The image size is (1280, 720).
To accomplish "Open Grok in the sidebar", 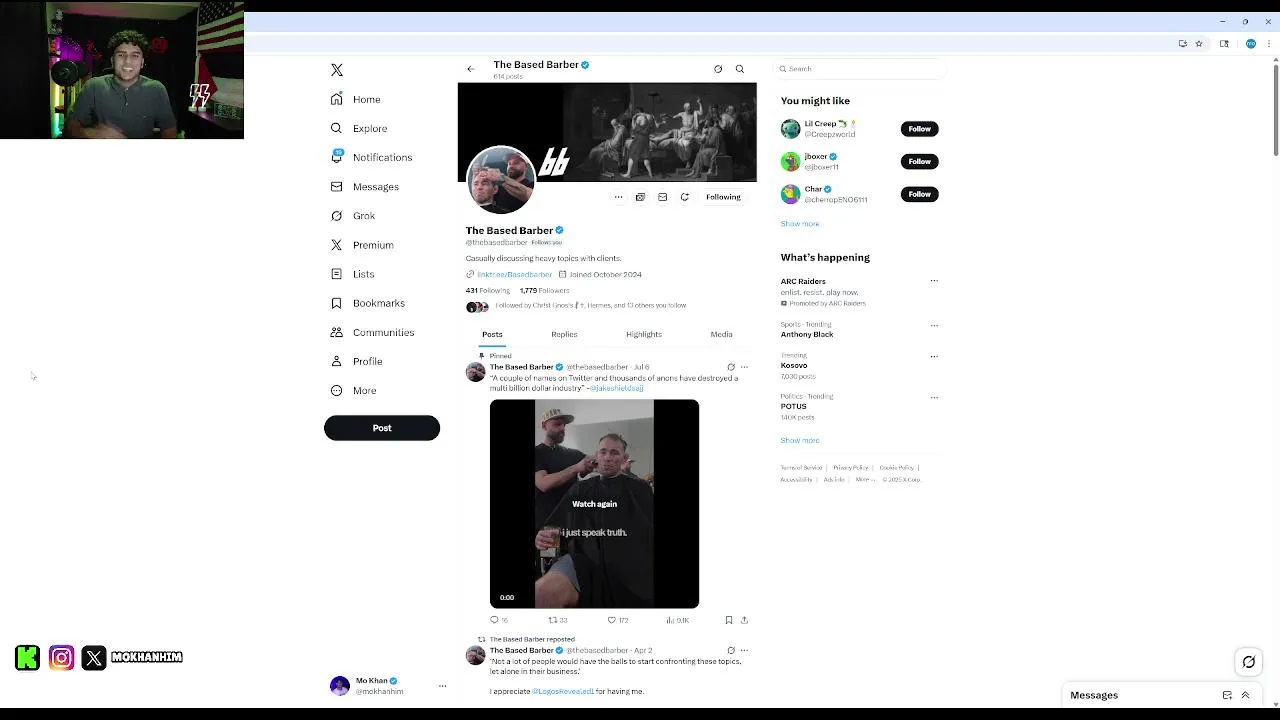I will 353,216.
